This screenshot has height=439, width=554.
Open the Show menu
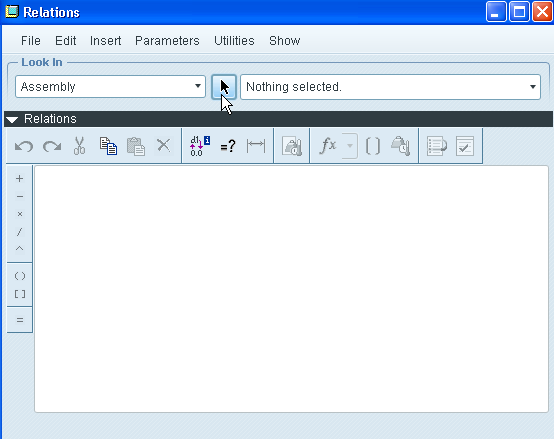(285, 41)
